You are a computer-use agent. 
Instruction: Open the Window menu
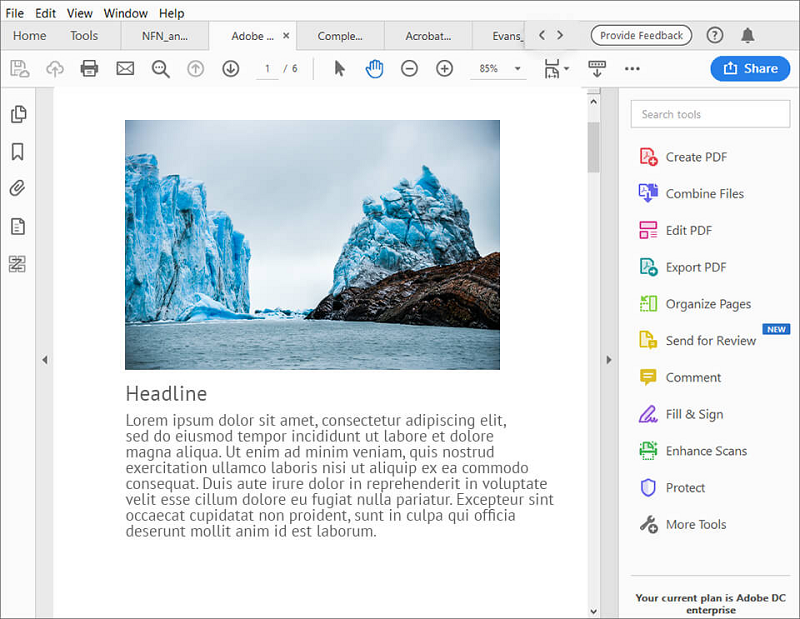125,13
